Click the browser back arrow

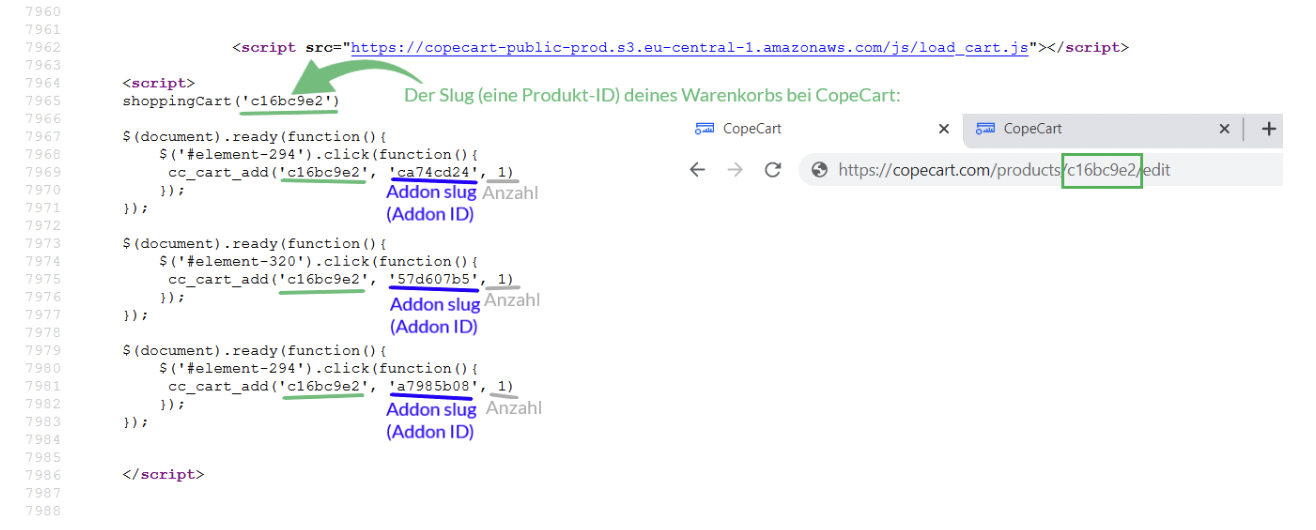[x=697, y=170]
